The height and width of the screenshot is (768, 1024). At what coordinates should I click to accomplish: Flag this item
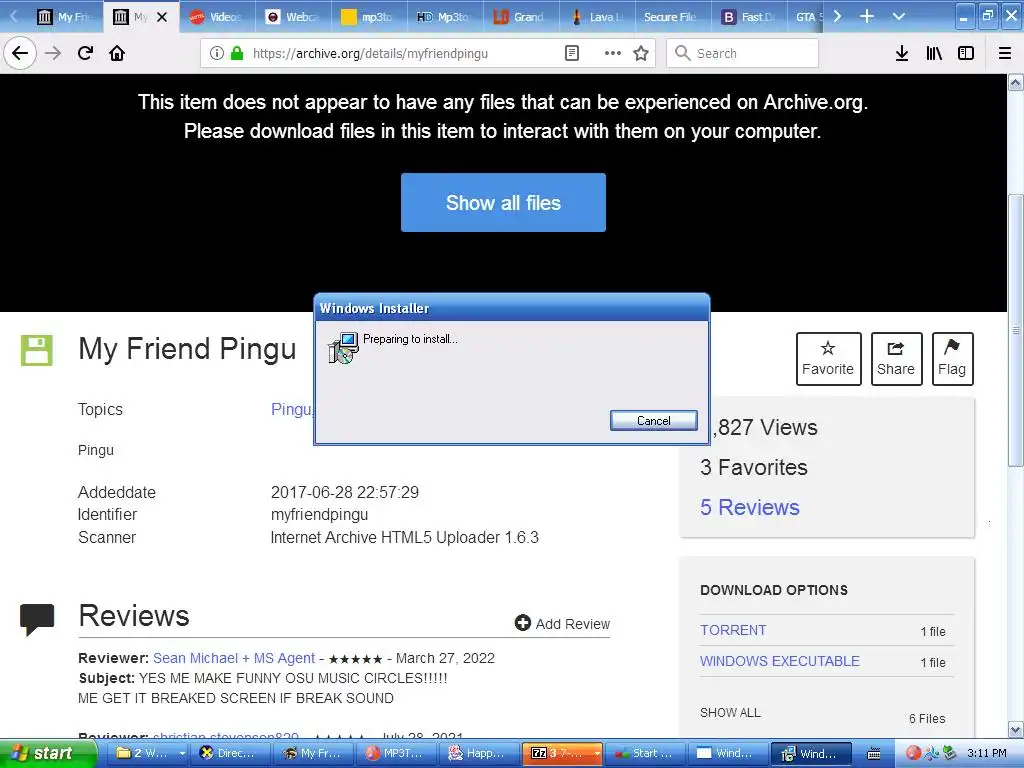[952, 359]
